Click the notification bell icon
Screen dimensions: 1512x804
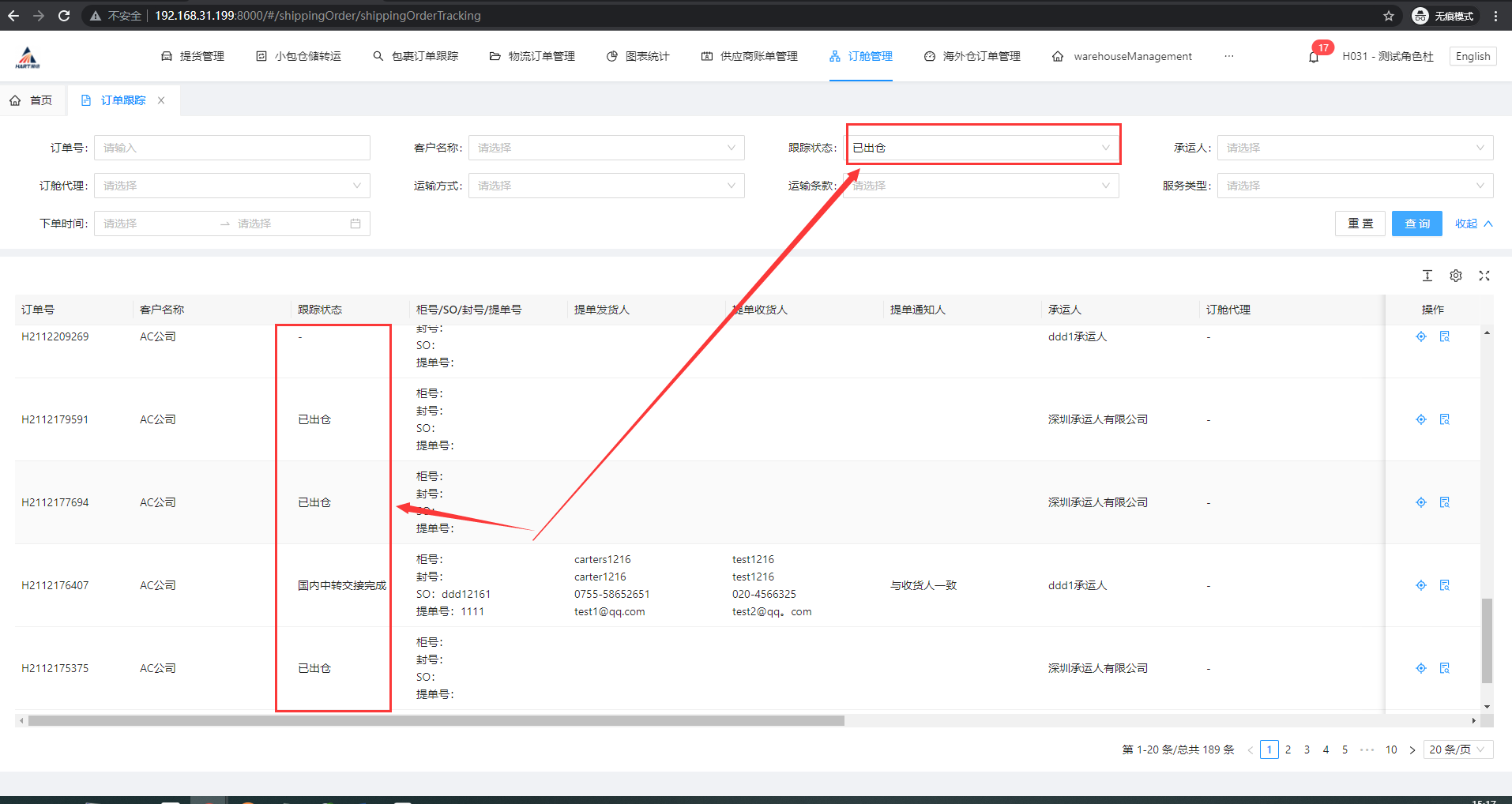(1314, 57)
